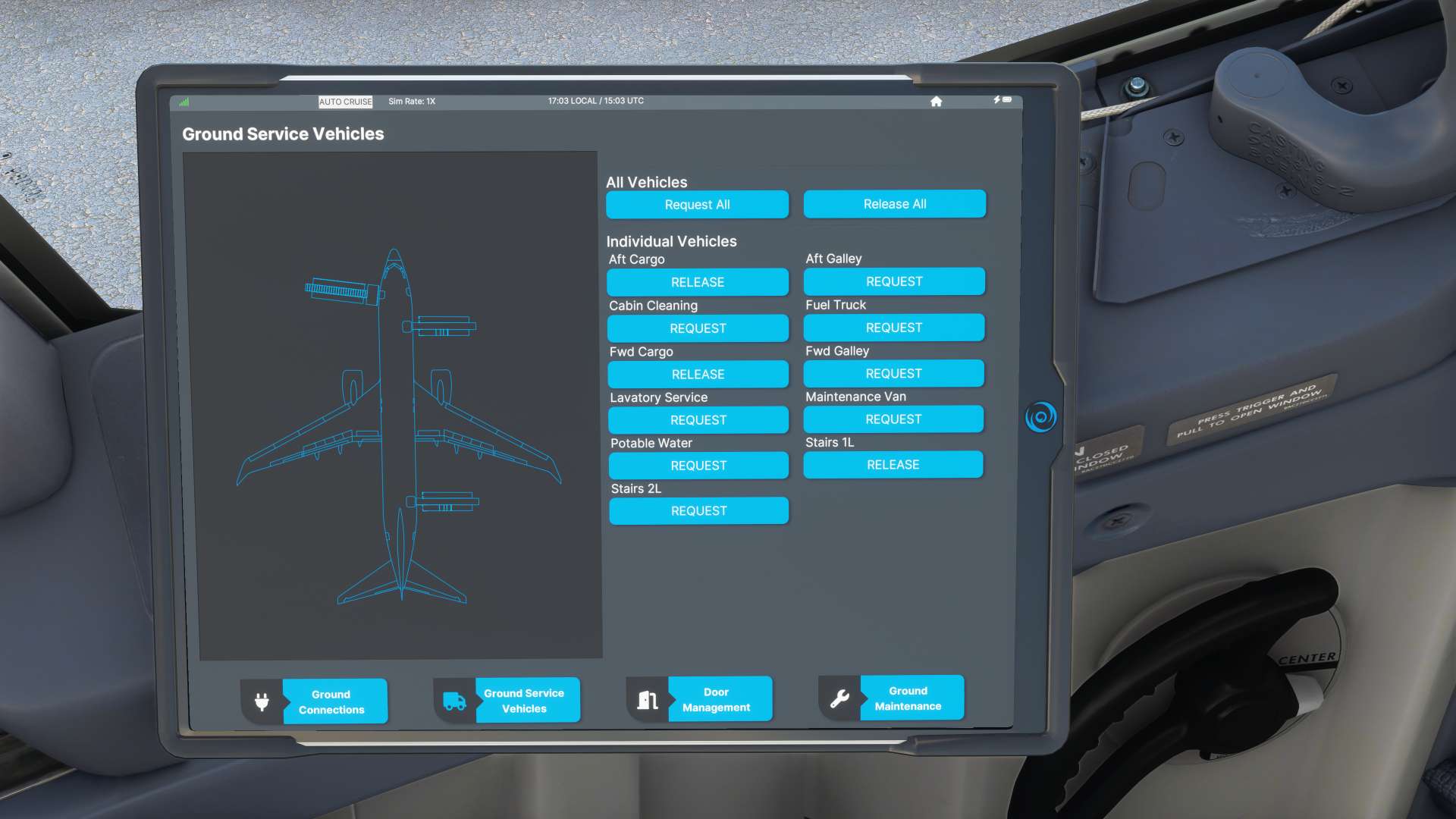1456x819 pixels.
Task: Click the home icon in the status bar
Action: click(x=934, y=101)
